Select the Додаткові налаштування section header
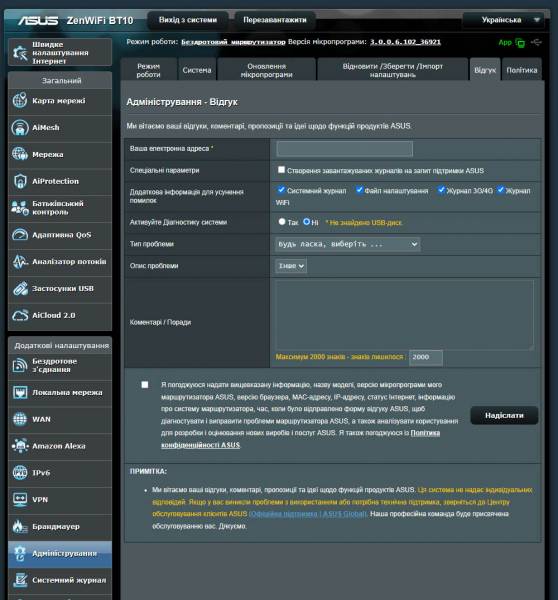Image resolution: width=558 pixels, height=600 pixels. click(x=60, y=346)
